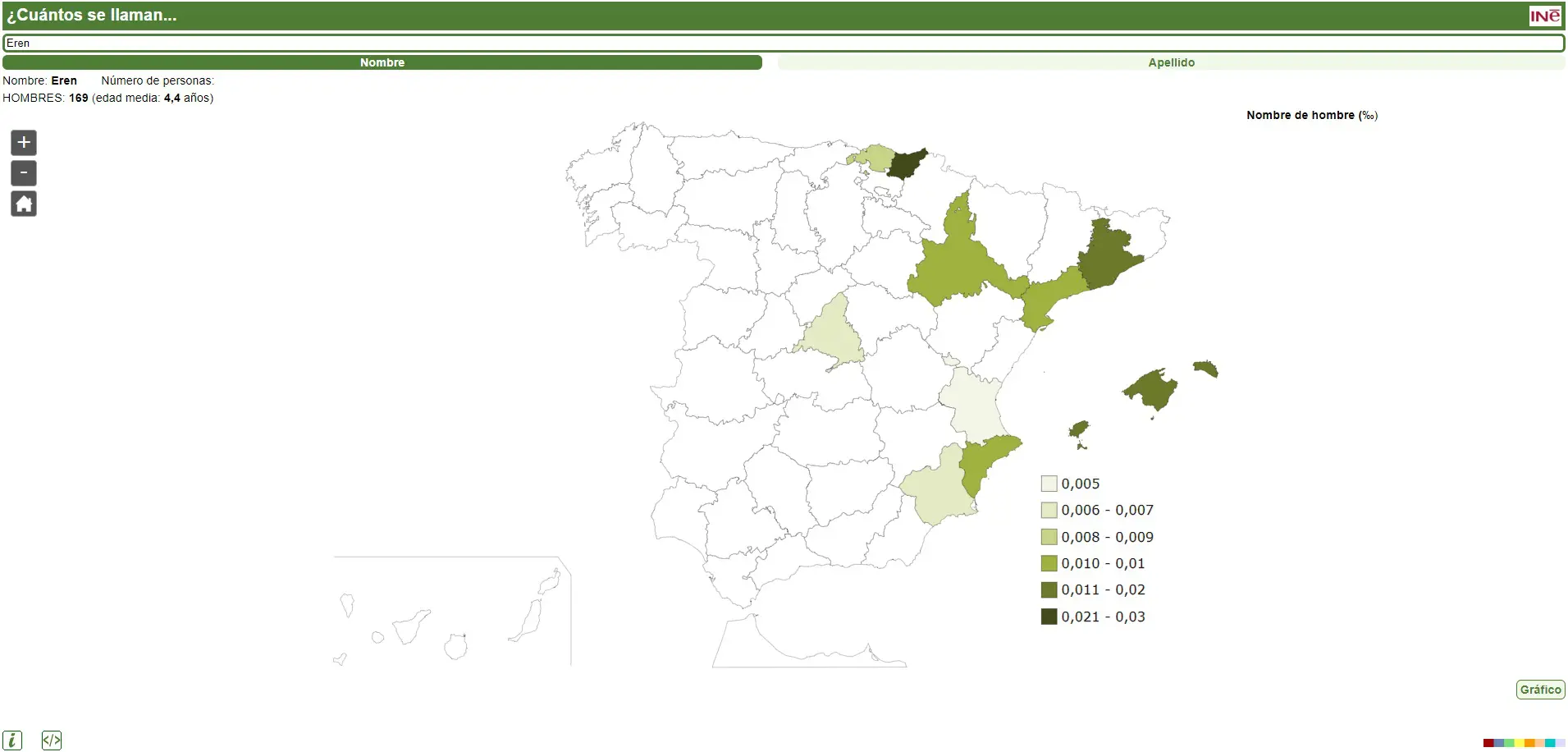Click the darkest Gipuzkoa province on map

point(906,164)
